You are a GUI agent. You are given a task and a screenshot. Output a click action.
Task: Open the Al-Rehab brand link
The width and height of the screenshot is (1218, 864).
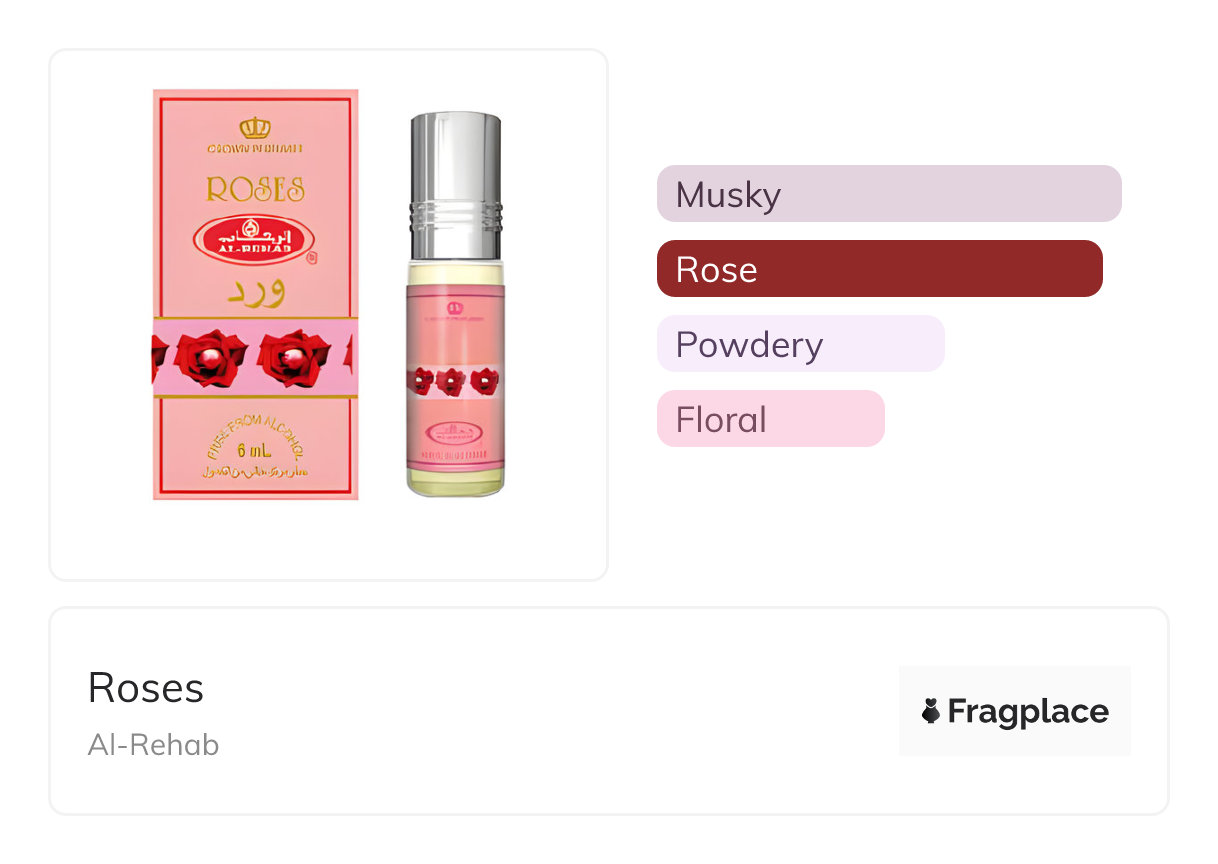point(153,745)
